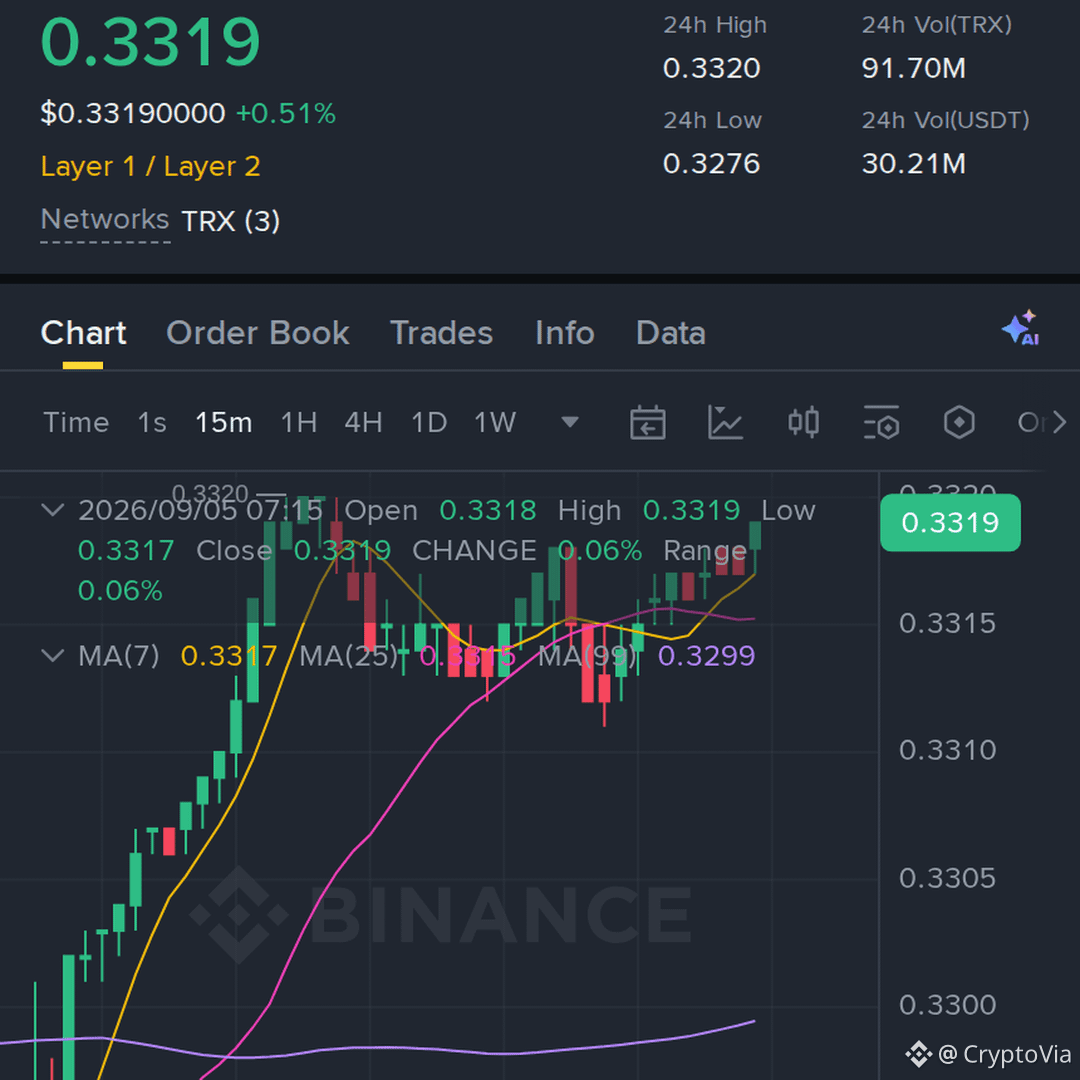Viewport: 1080px width, 1080px height.
Task: Switch to the Trades tab
Action: click(x=442, y=333)
